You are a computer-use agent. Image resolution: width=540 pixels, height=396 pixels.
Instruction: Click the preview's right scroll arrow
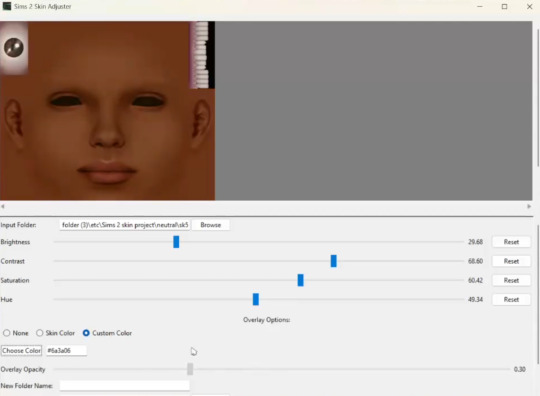pyautogui.click(x=529, y=207)
